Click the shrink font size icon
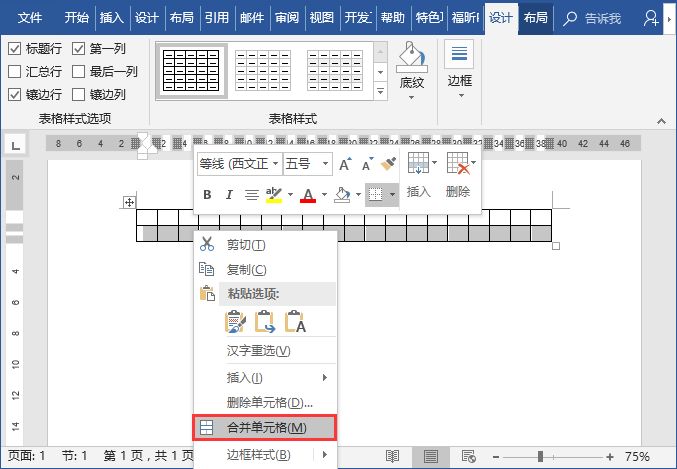Image resolution: width=677 pixels, height=469 pixels. (x=367, y=164)
